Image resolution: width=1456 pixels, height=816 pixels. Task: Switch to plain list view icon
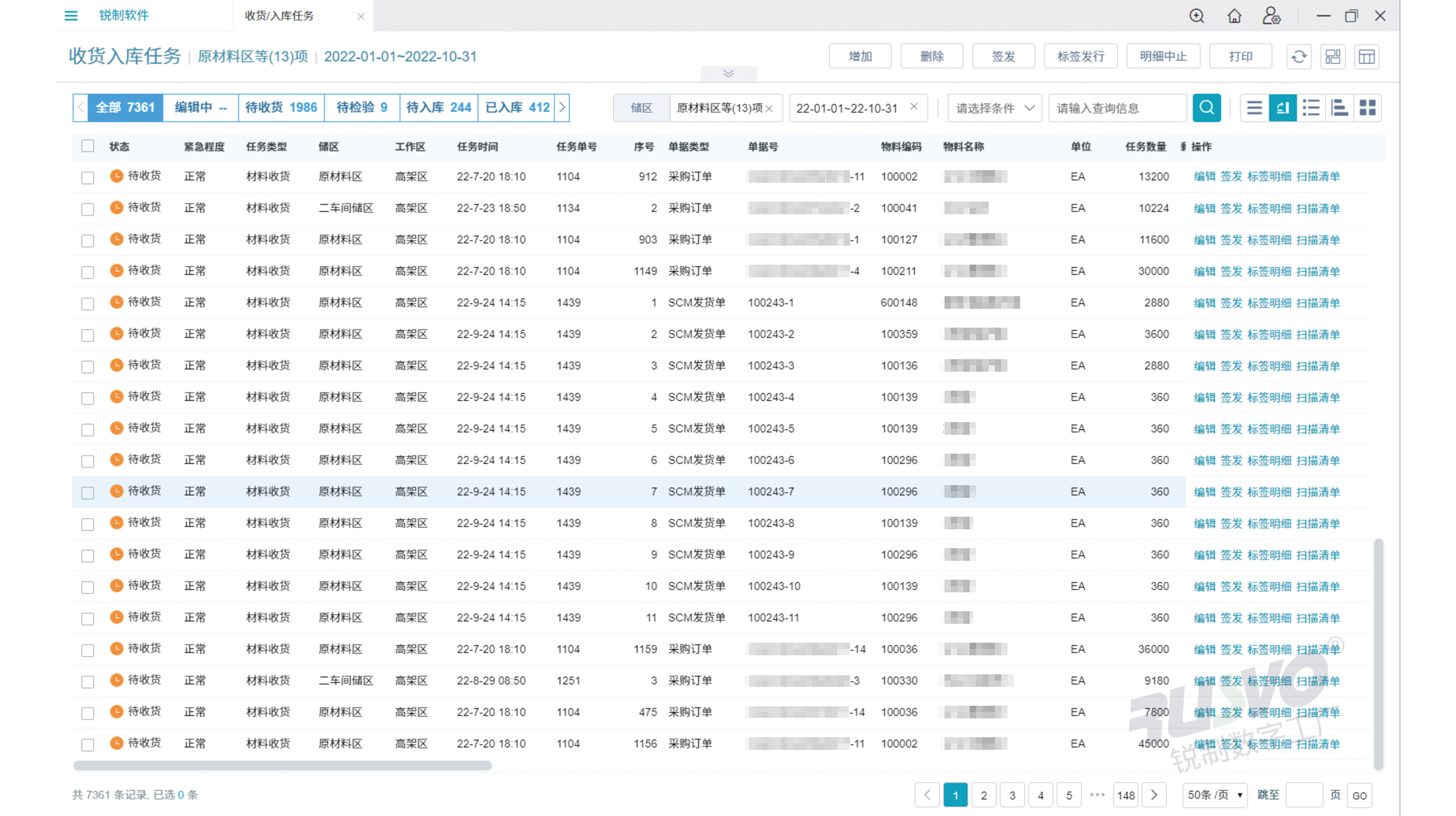click(x=1254, y=108)
